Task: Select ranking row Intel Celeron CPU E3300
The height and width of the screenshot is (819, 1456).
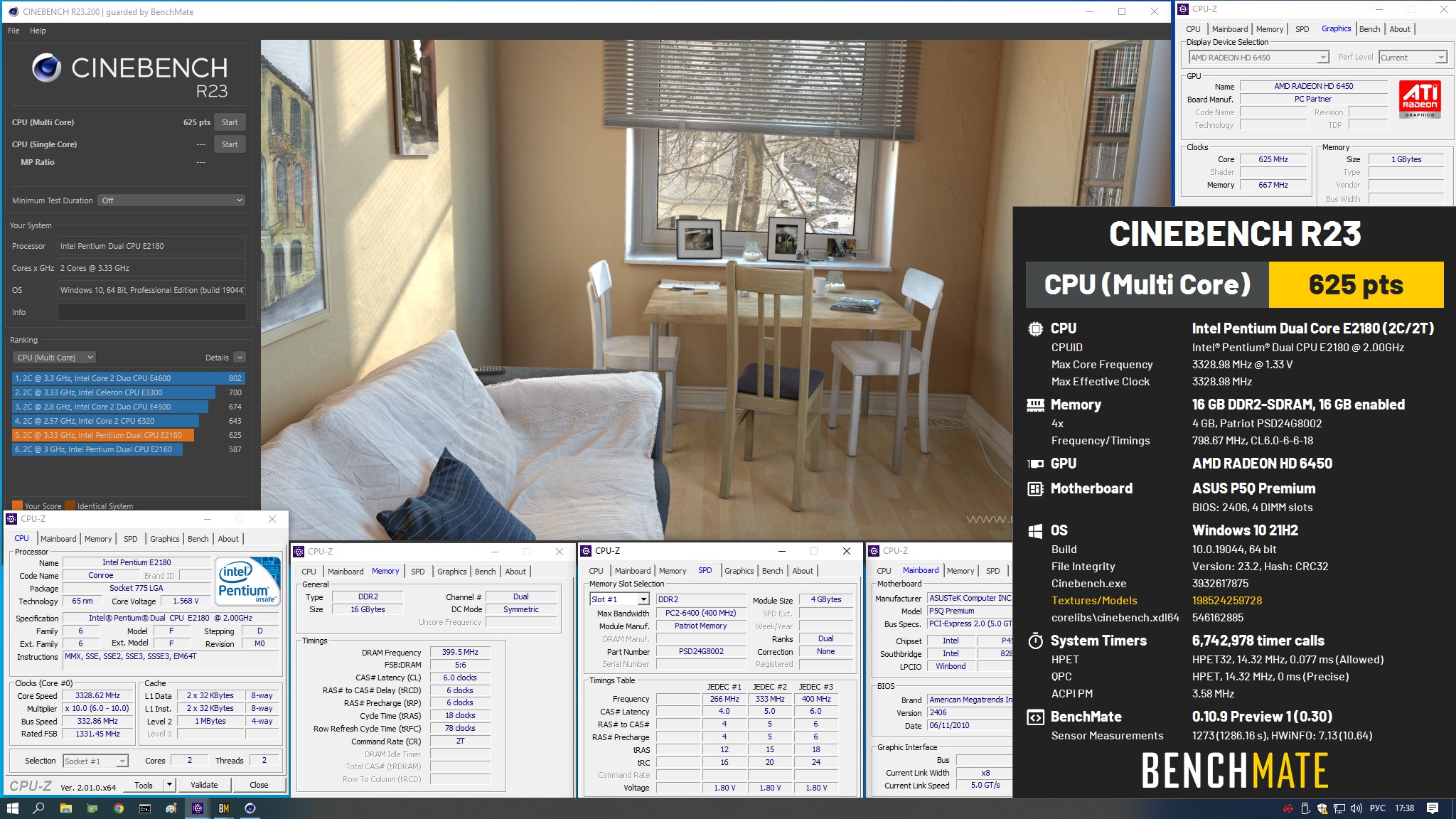Action: click(129, 392)
